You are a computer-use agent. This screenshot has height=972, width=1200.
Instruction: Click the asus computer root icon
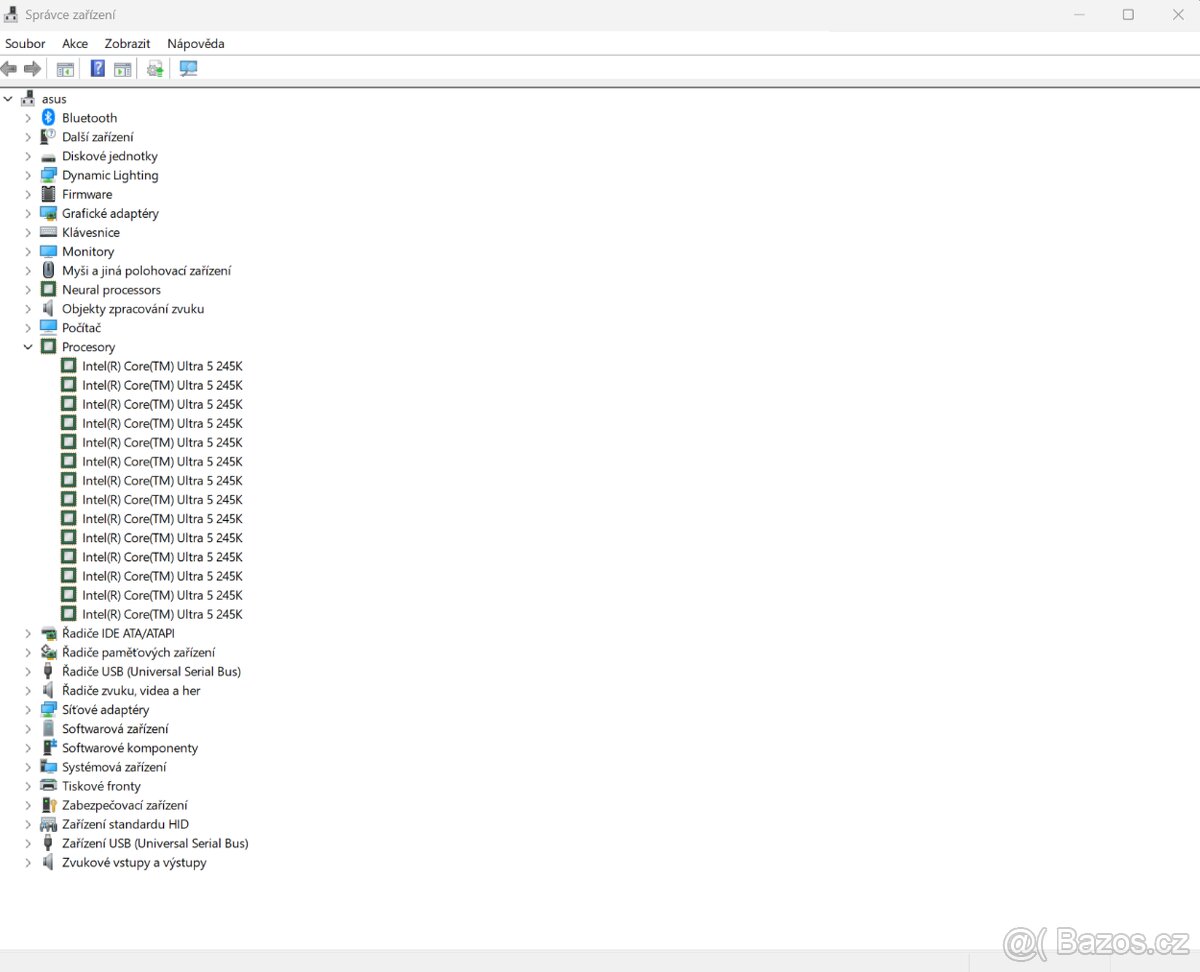[x=28, y=99]
